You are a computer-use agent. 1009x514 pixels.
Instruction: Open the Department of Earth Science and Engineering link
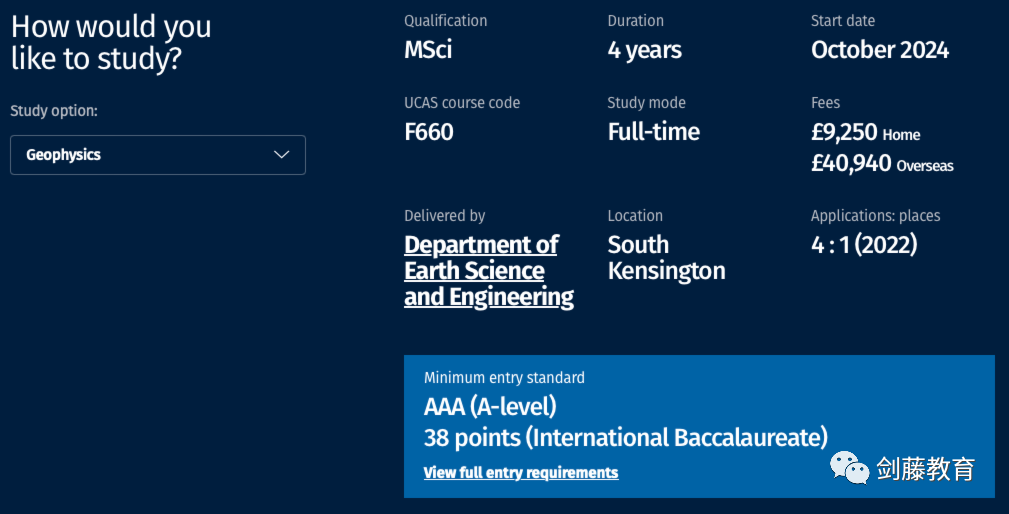[x=488, y=271]
